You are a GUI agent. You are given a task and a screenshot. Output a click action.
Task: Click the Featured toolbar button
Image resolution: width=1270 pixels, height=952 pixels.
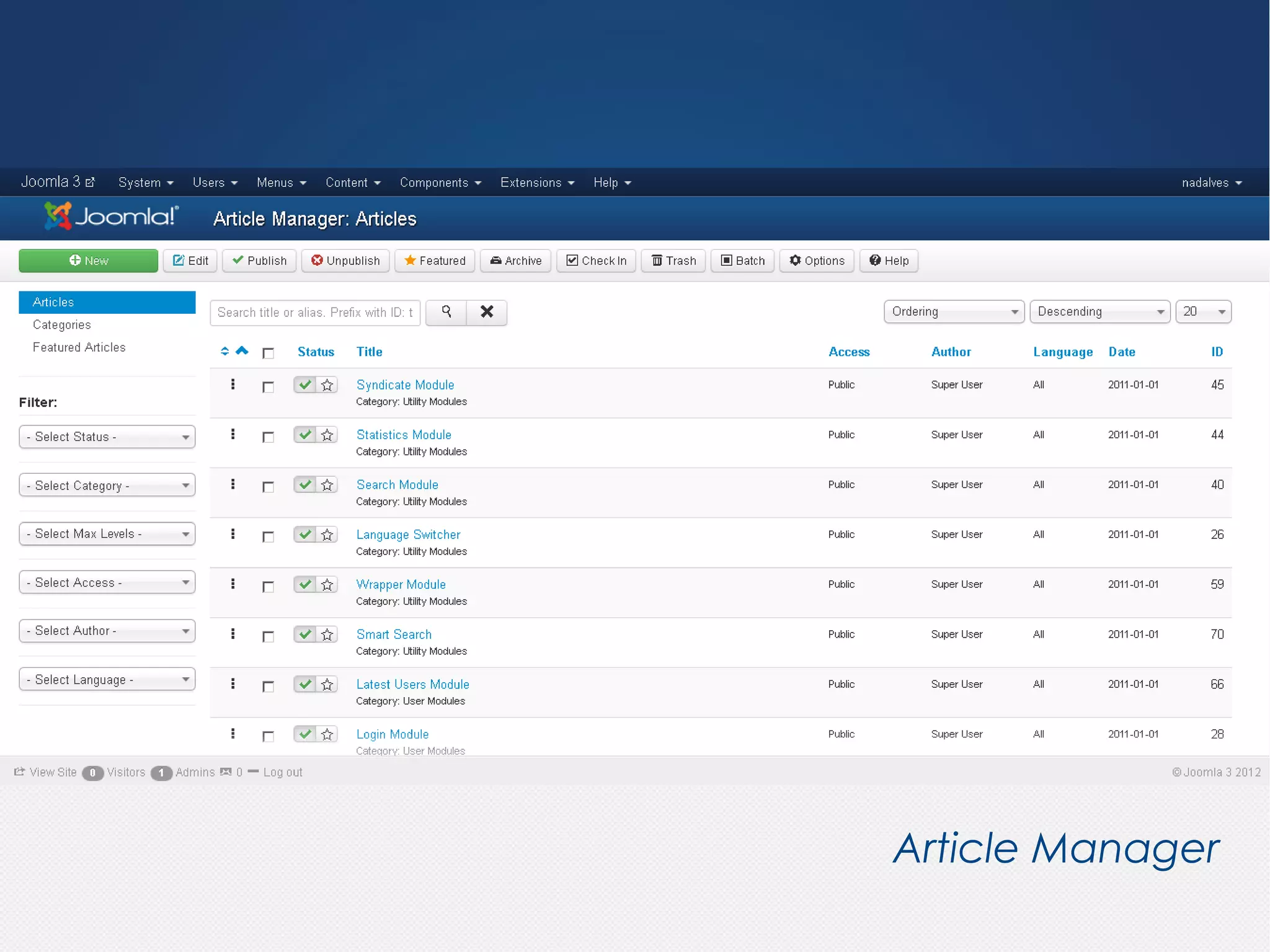(x=435, y=260)
